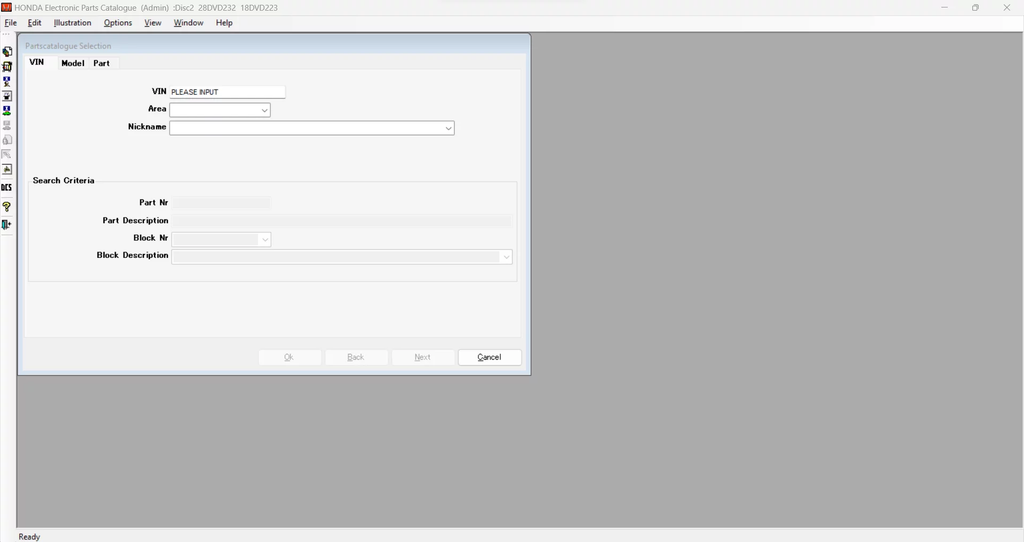
Task: Click the toolbar icon just below the DCS icon
Action: coord(7,207)
